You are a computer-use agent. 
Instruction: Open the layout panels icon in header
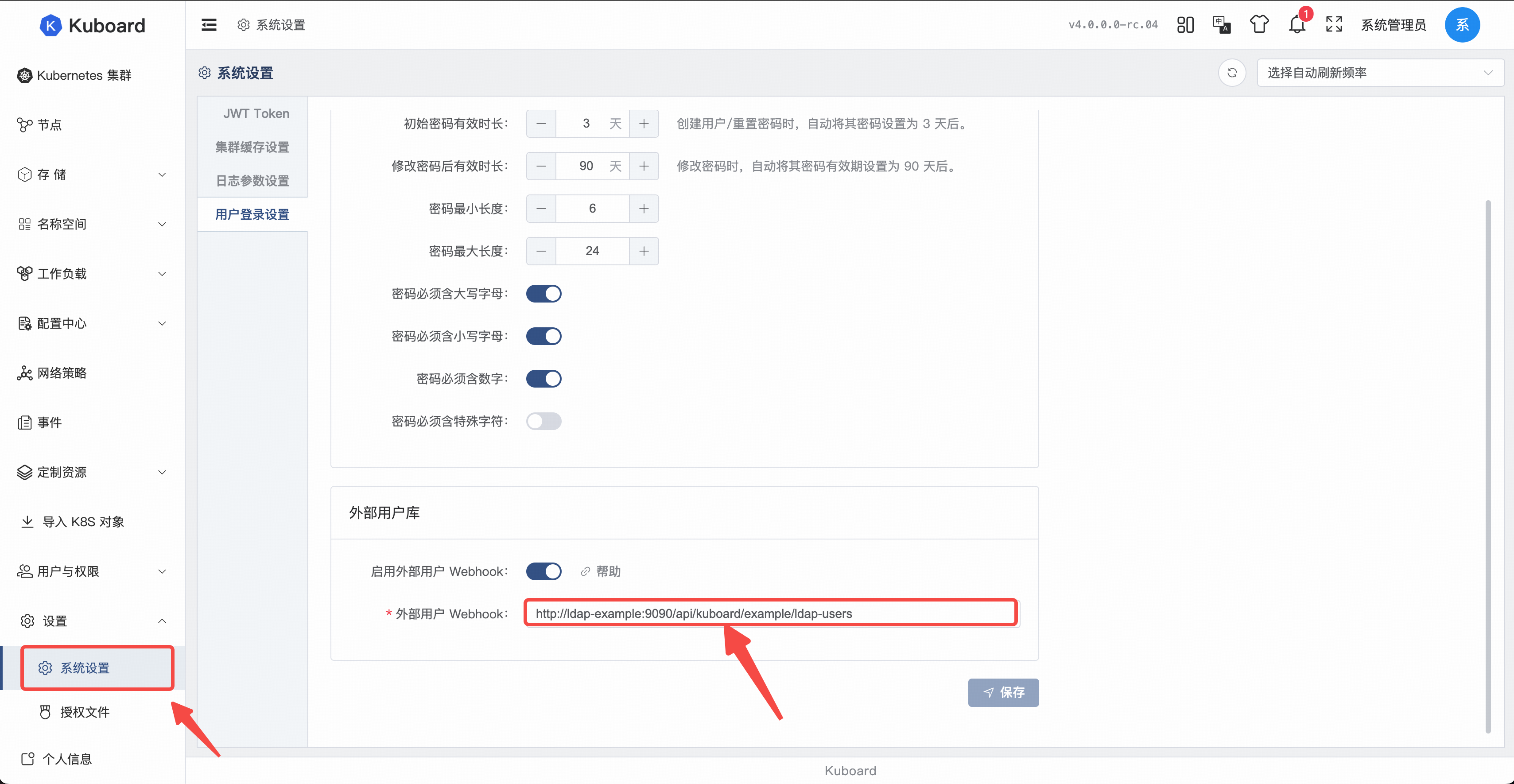[x=1185, y=25]
